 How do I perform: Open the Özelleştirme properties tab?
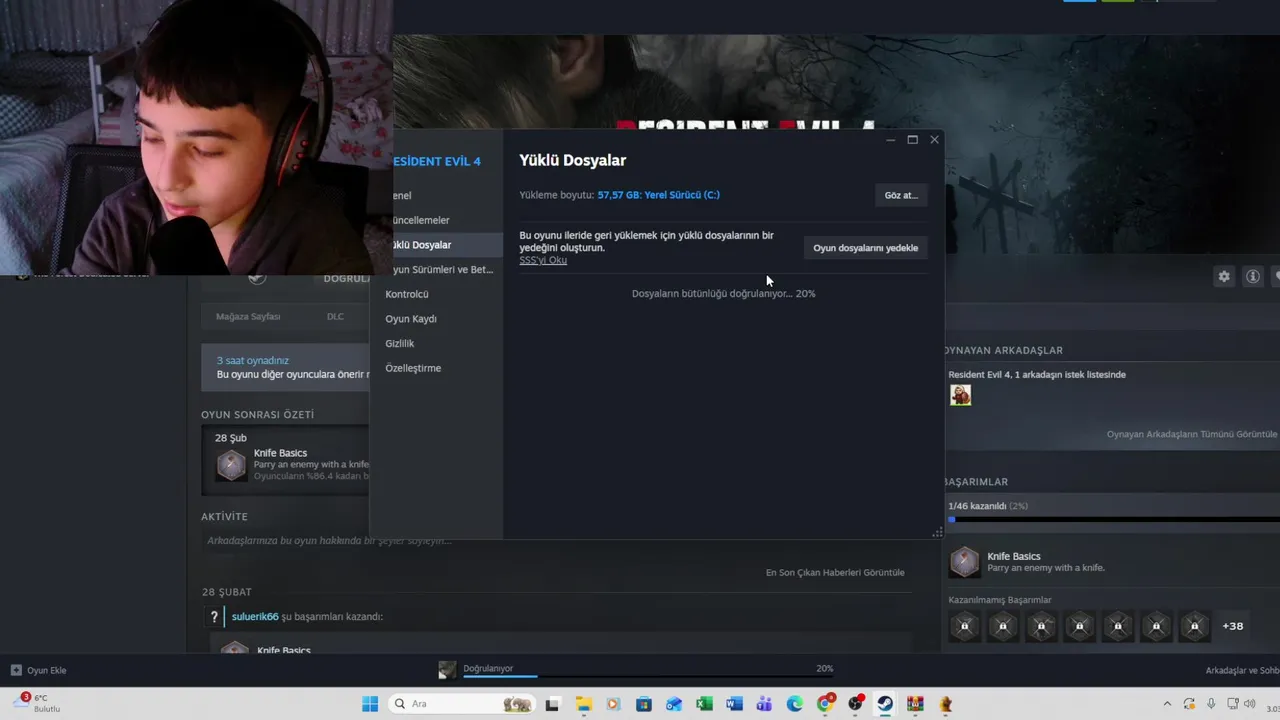pos(413,368)
